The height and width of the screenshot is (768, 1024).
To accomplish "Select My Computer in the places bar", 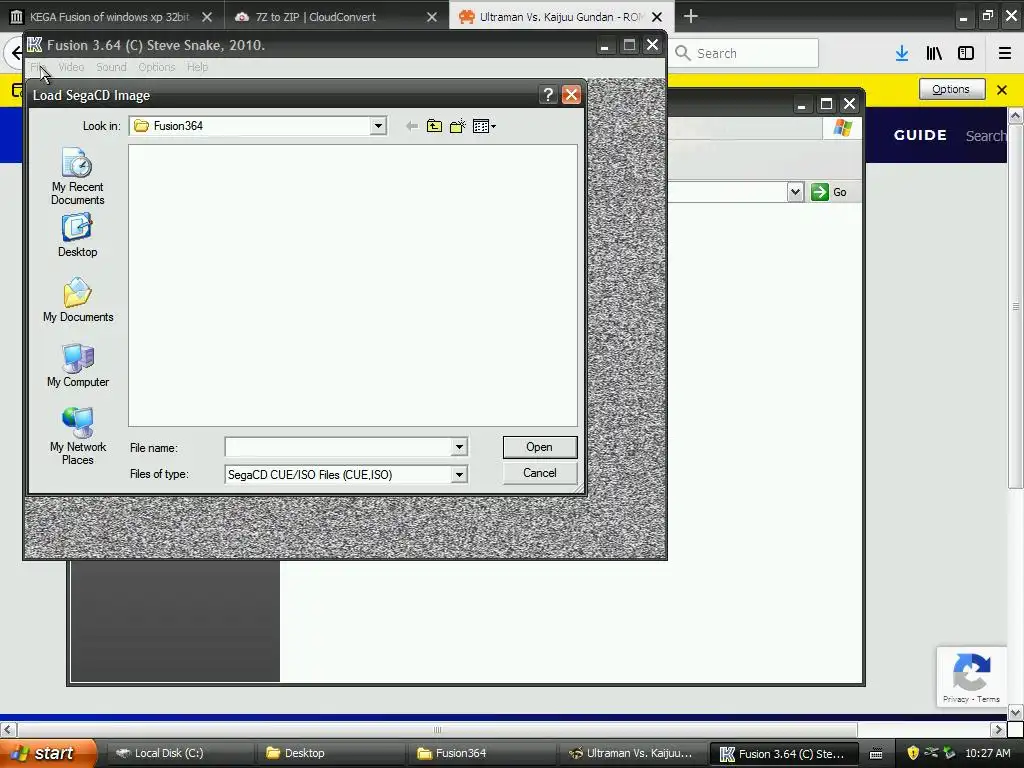I will coord(78,366).
